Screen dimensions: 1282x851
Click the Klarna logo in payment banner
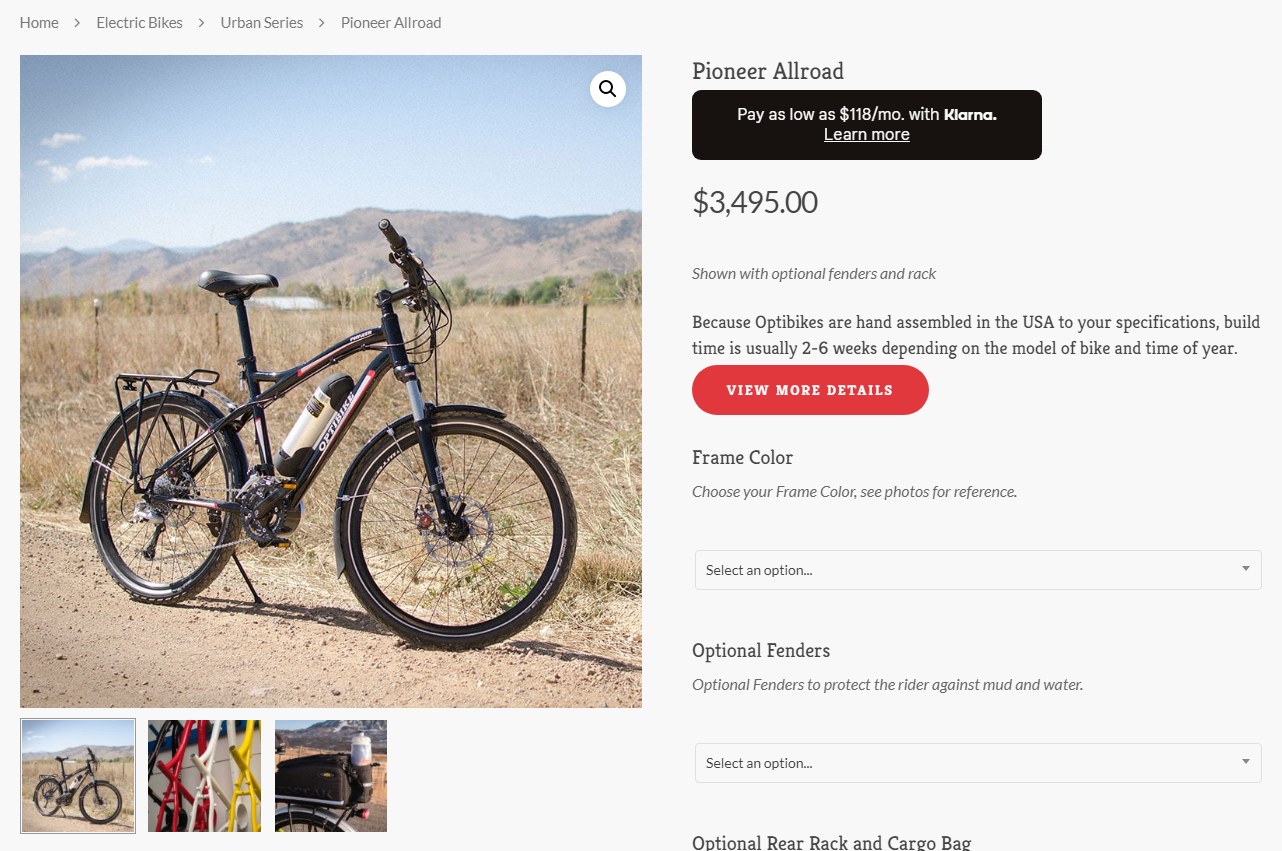point(970,115)
